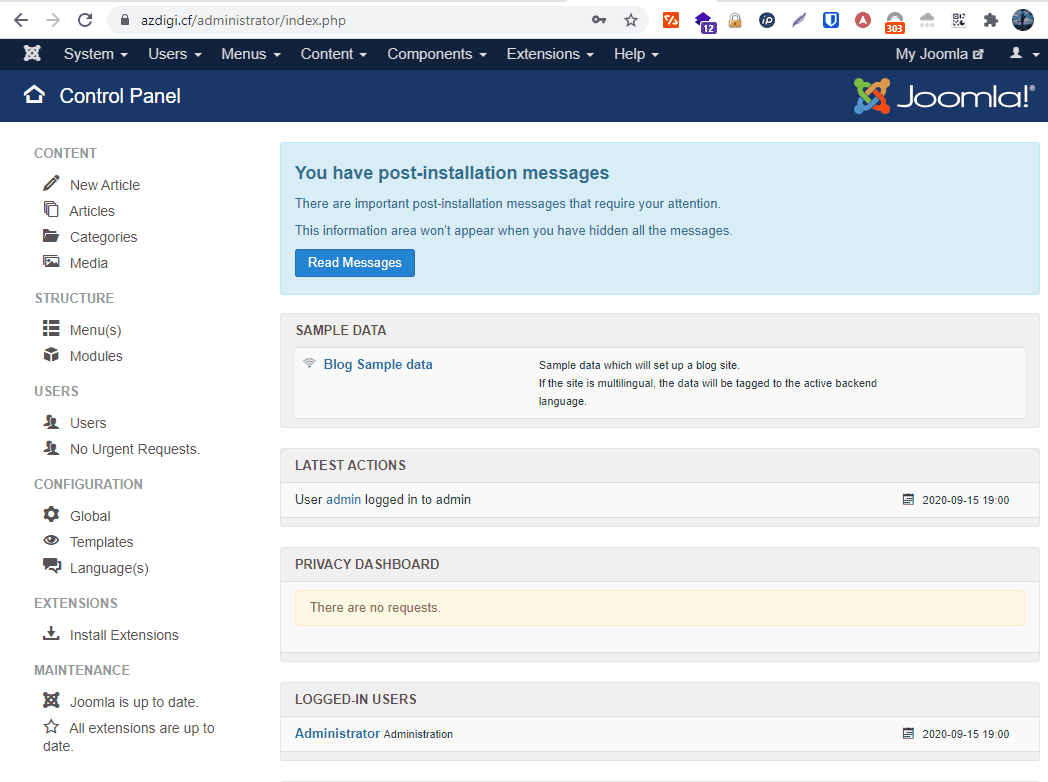This screenshot has width=1048, height=782.
Task: Click the pencil icon beside New Article
Action: [x=51, y=184]
